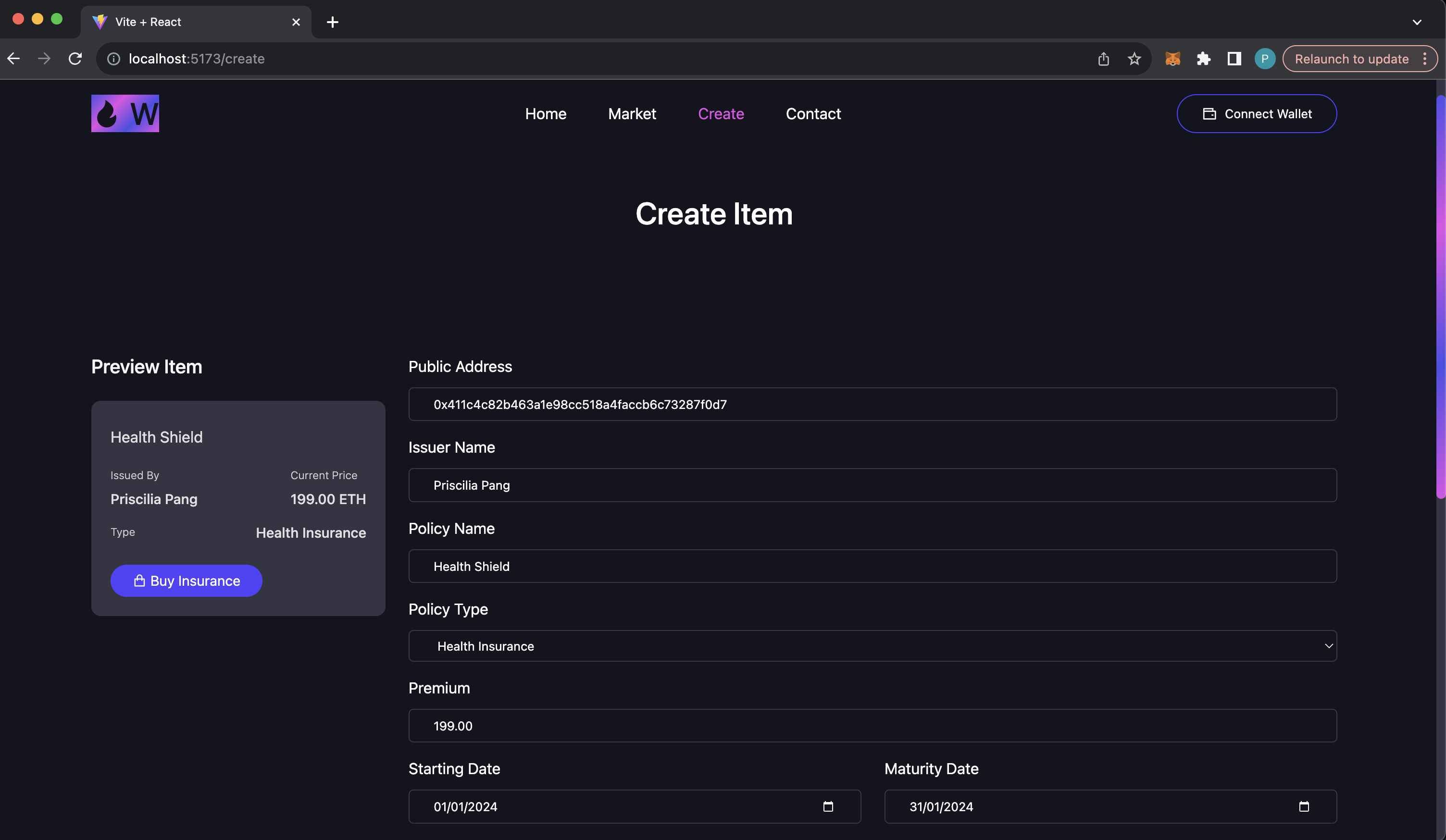The width and height of the screenshot is (1446, 840).
Task: Expand the Policy Type dropdown
Action: 872,646
